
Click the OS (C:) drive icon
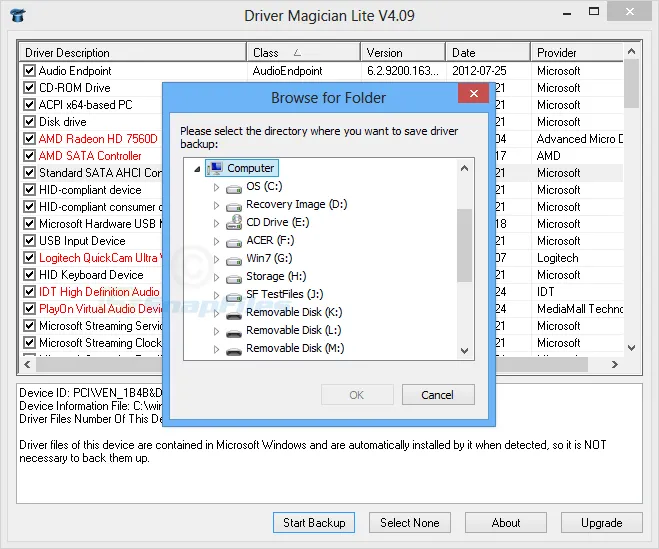pos(234,189)
